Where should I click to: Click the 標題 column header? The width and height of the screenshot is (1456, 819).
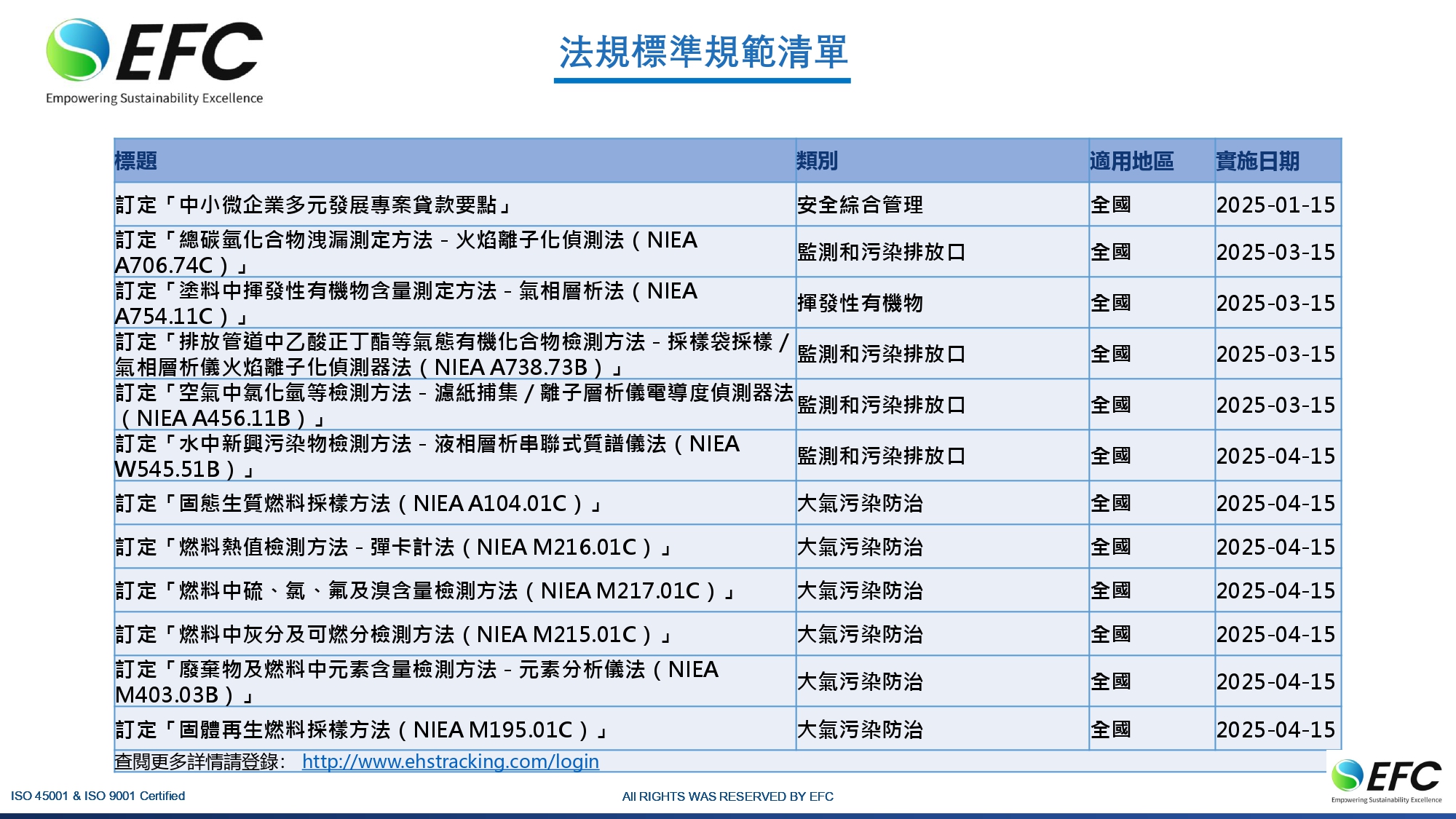pos(455,160)
